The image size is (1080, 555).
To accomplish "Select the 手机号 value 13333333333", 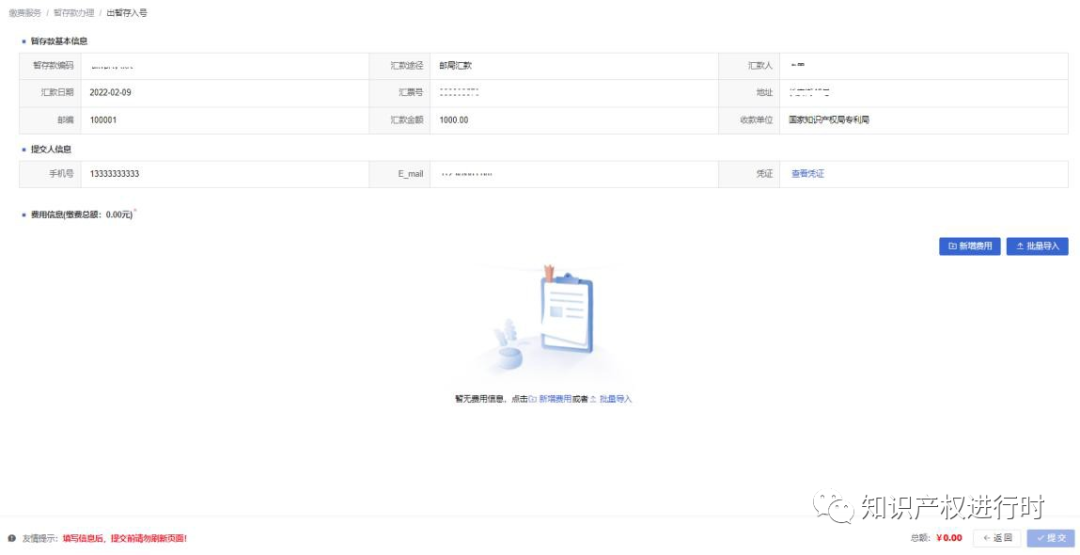I will (x=114, y=174).
